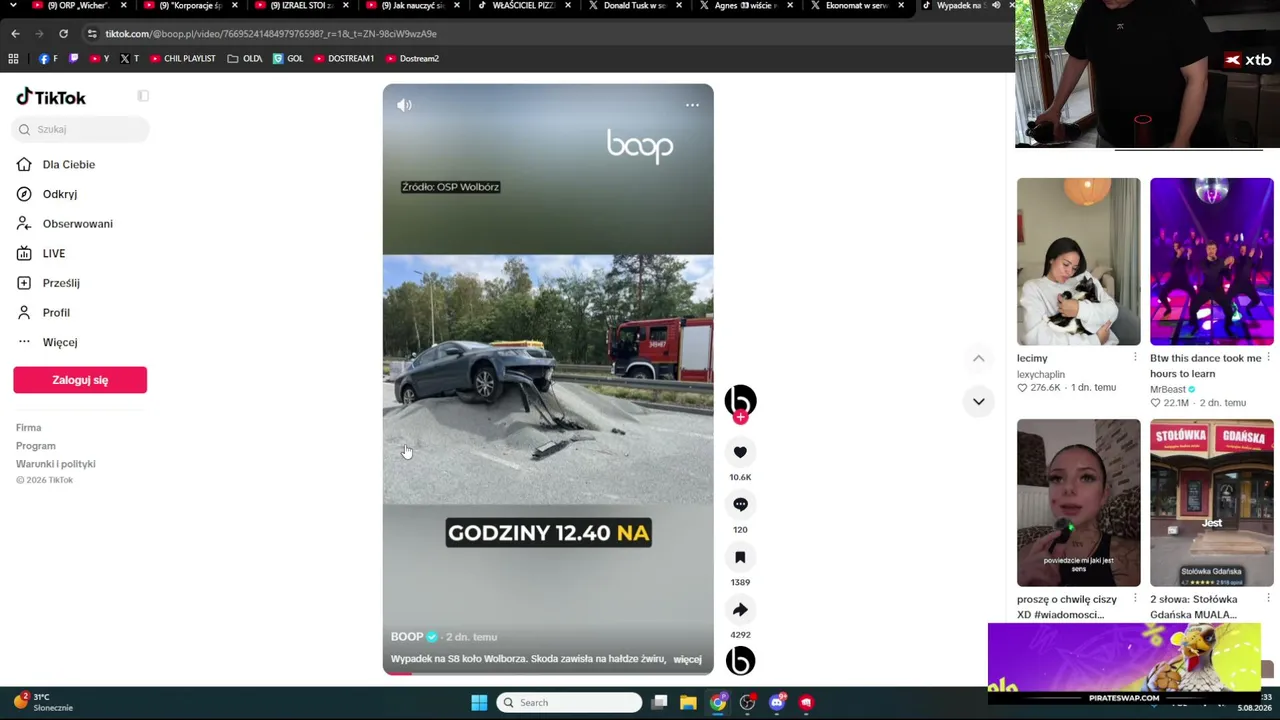Viewport: 1280px width, 720px height.
Task: Open the video three-dots options menu
Action: pyautogui.click(x=692, y=105)
